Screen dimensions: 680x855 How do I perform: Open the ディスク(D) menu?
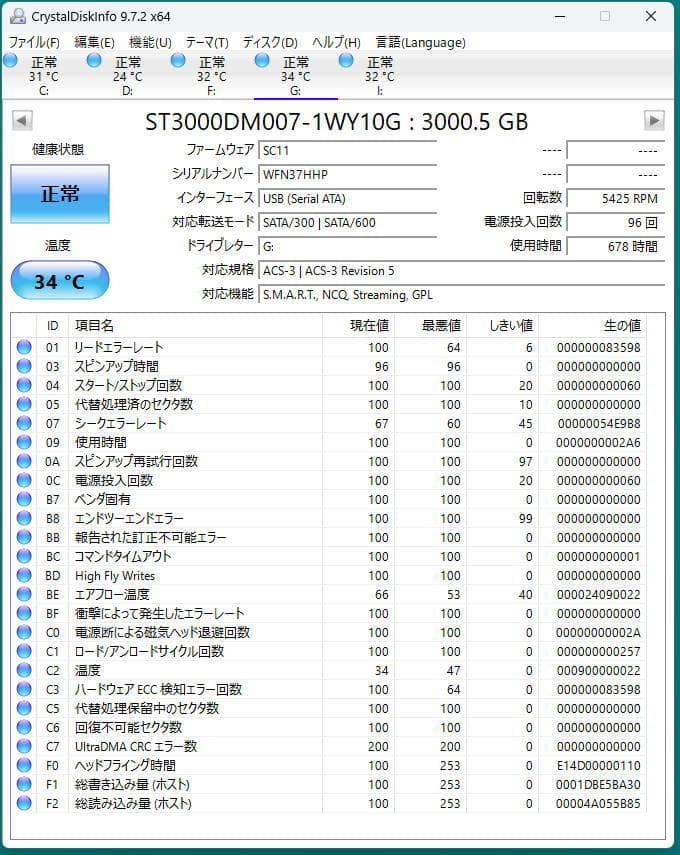coord(270,42)
